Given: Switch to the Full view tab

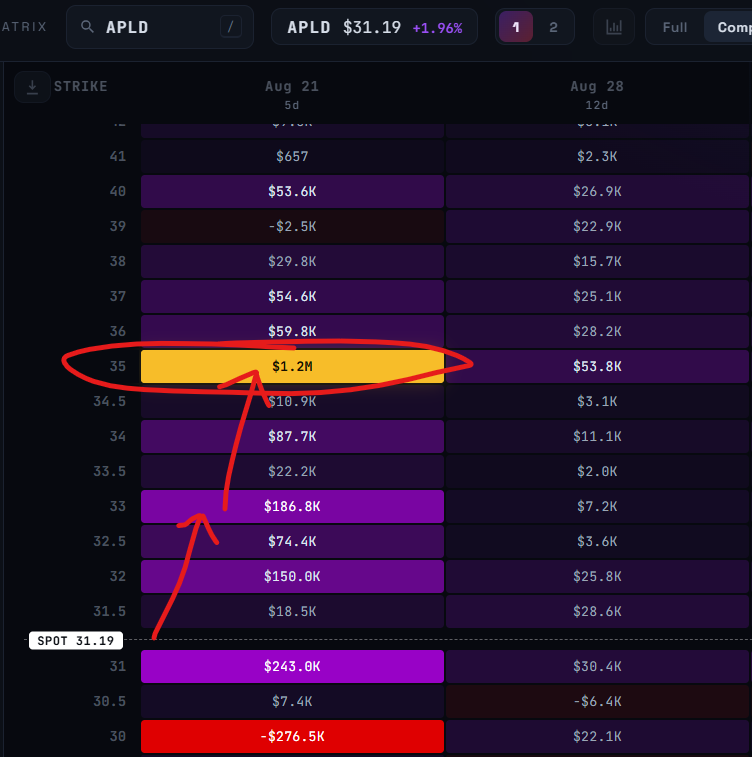Looking at the screenshot, I should (674, 27).
